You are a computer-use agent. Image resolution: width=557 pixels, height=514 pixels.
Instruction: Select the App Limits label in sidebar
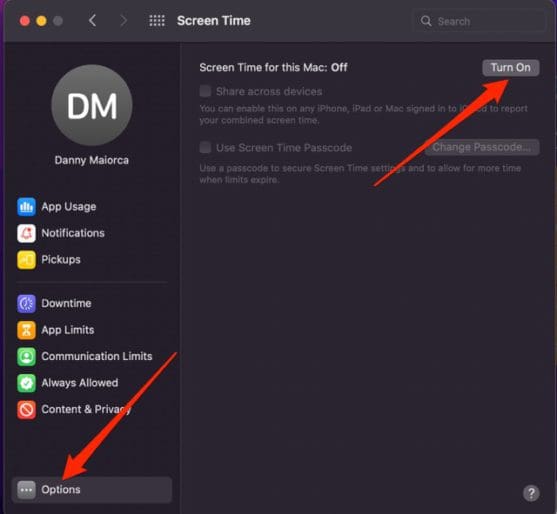[x=67, y=330]
